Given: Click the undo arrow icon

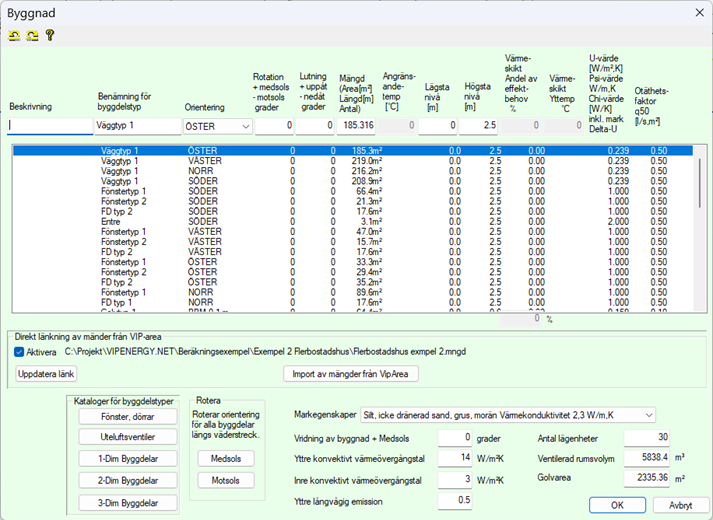Looking at the screenshot, I should click(14, 35).
